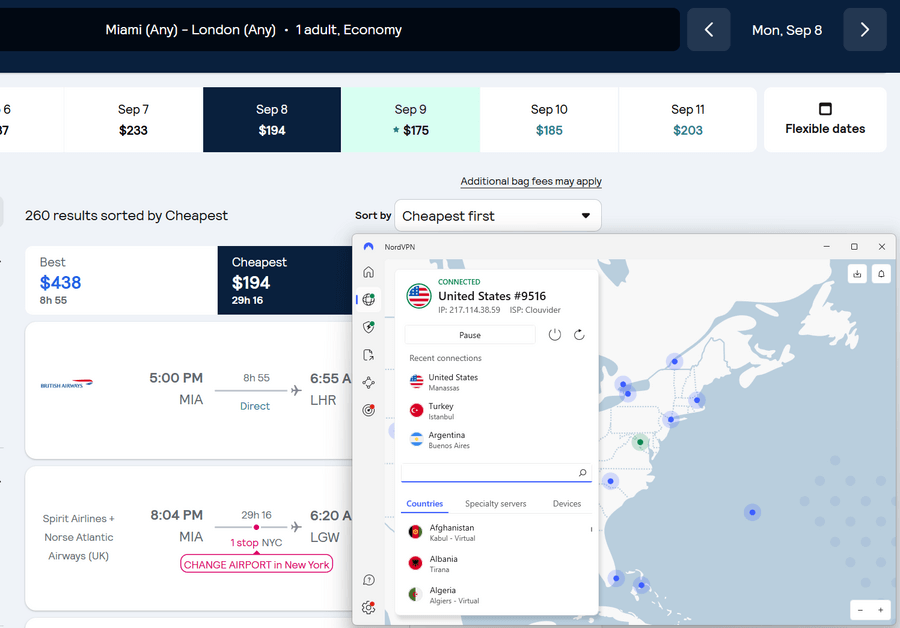Switch to the Specialty servers tab
Image resolution: width=900 pixels, height=628 pixels.
pyautogui.click(x=495, y=503)
